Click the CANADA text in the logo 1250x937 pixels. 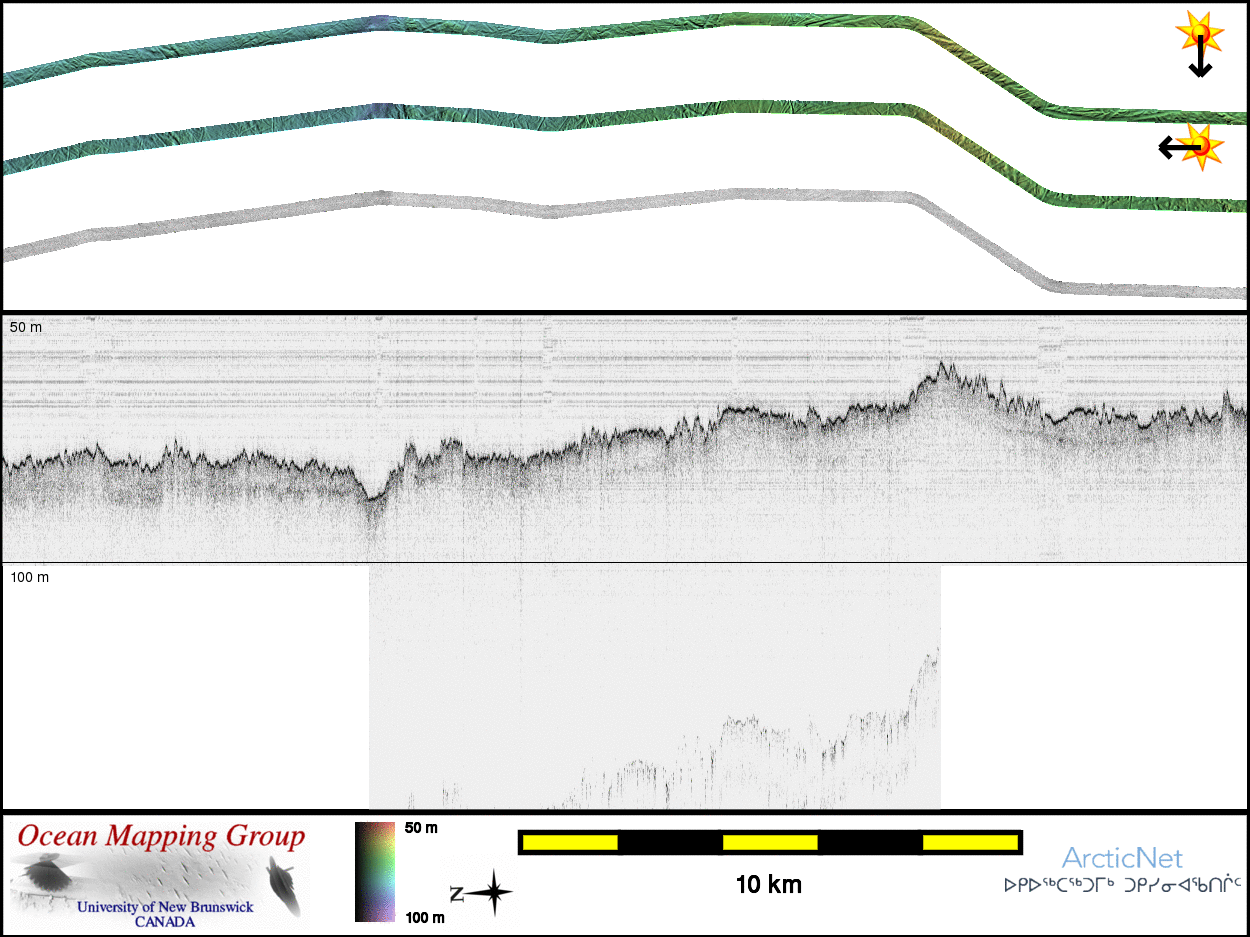[x=165, y=921]
